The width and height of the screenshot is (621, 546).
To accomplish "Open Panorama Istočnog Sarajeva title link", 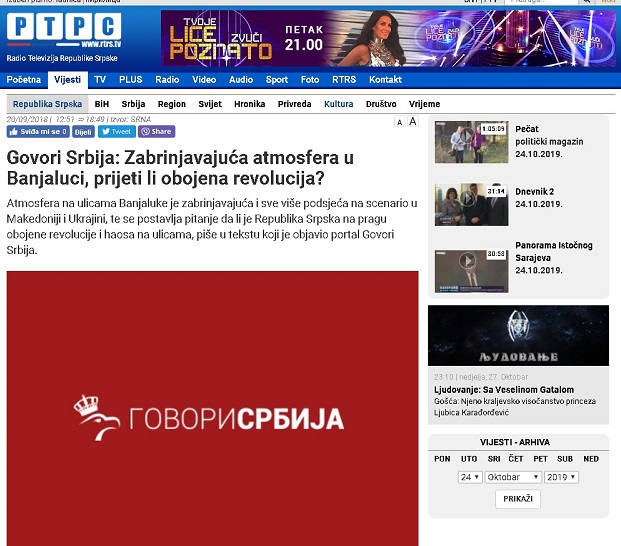I will [x=554, y=251].
